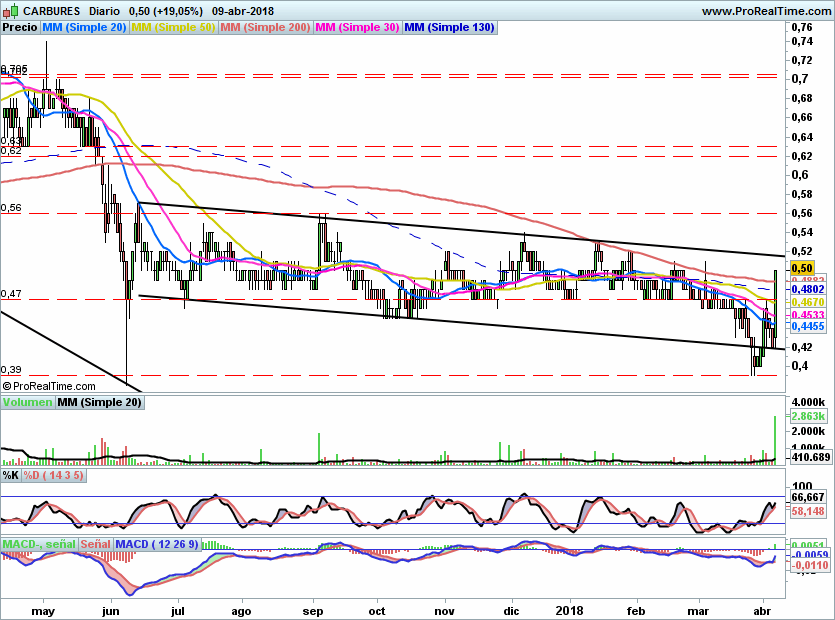835x620 pixels.
Task: Click the abr month marker on time axis
Action: coord(763,610)
